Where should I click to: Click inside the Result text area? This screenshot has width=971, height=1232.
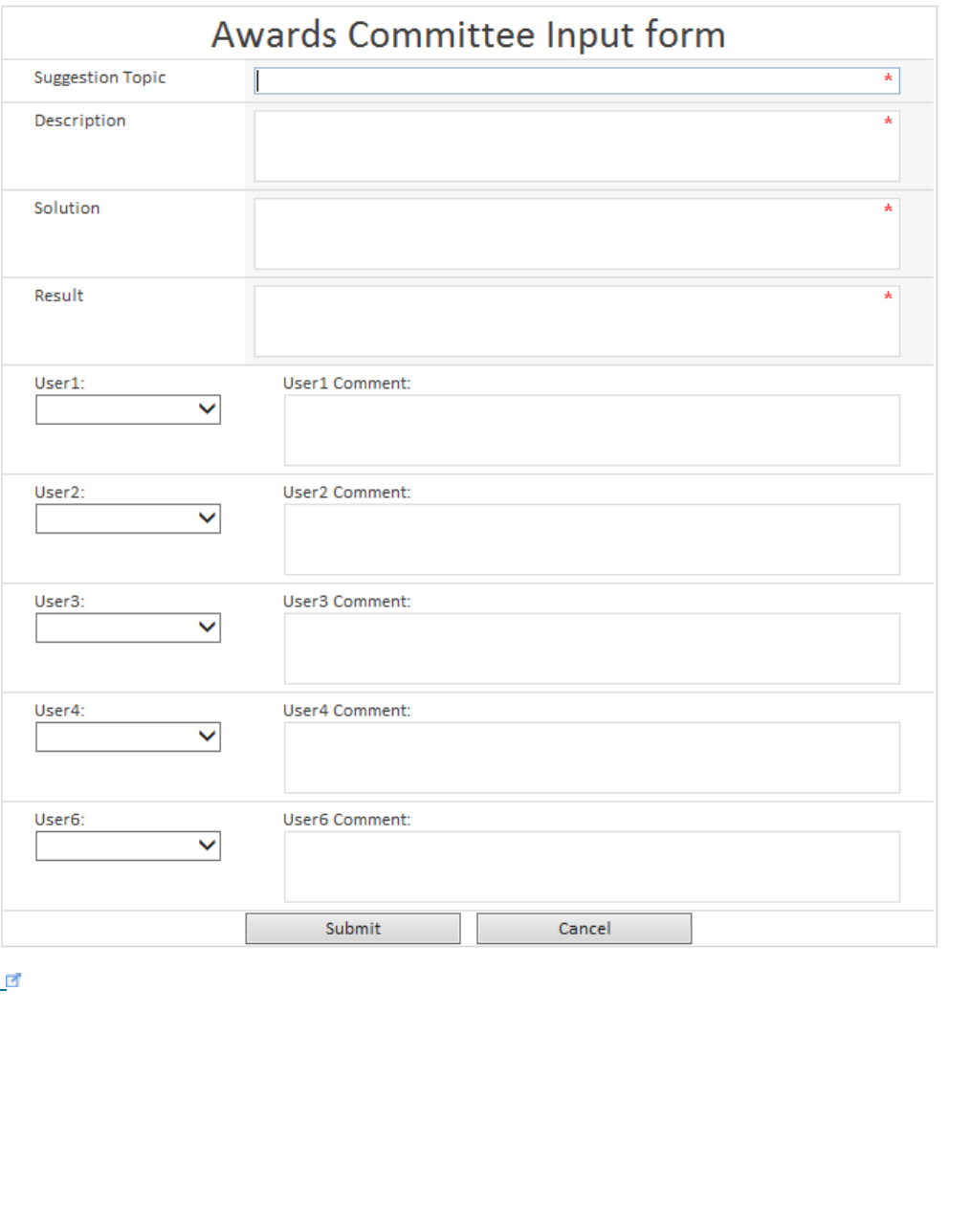click(577, 321)
